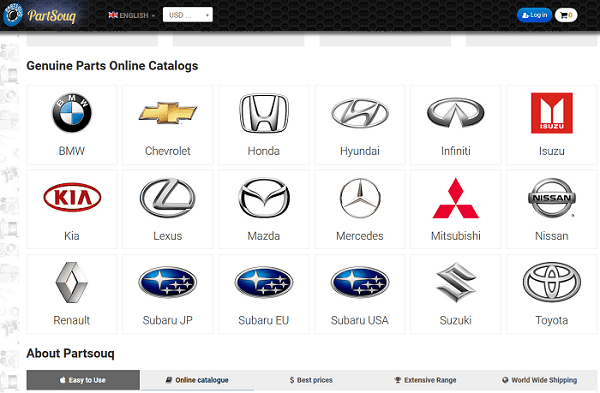Click the About Partsouq heading
The image size is (600, 393).
(x=70, y=353)
